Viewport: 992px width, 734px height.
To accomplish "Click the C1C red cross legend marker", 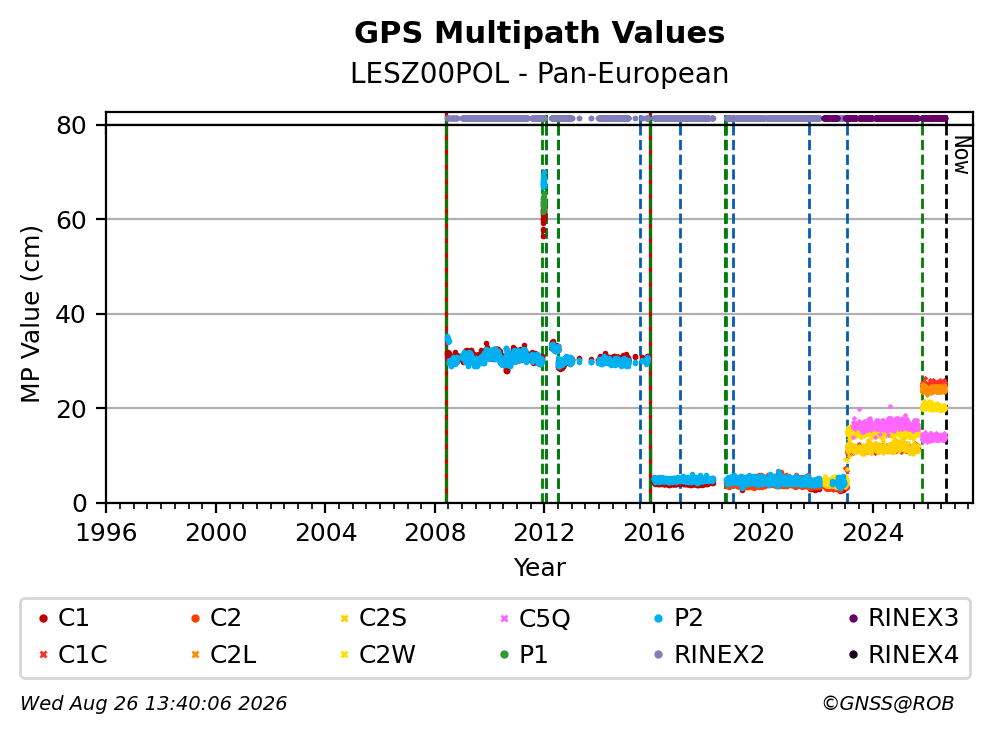I will coord(43,655).
